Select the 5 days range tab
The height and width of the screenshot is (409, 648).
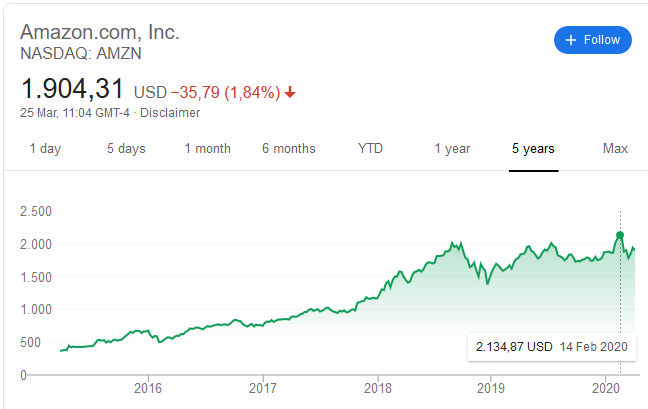(x=126, y=149)
